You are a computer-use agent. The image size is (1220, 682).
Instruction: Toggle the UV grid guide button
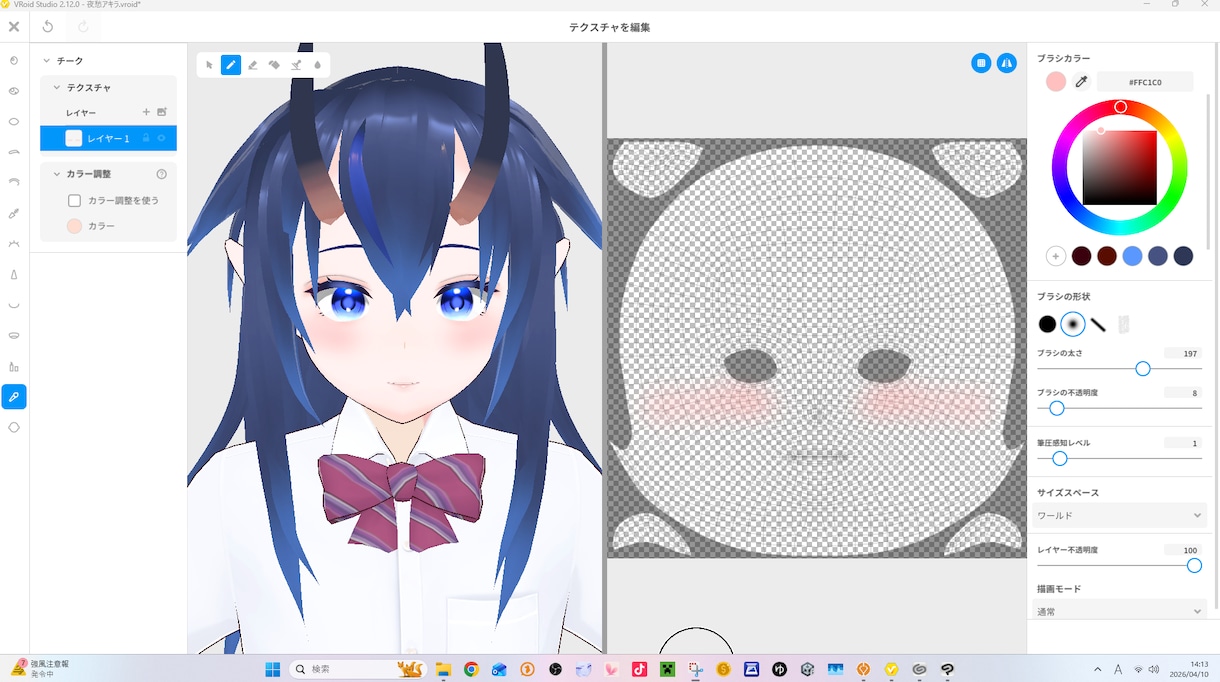(x=981, y=63)
